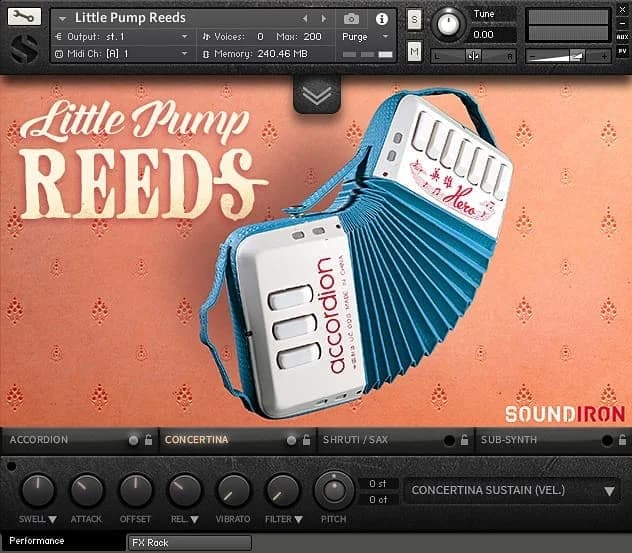Image resolution: width=632 pixels, height=553 pixels.
Task: Mute the instrument with M button
Action: tap(414, 51)
